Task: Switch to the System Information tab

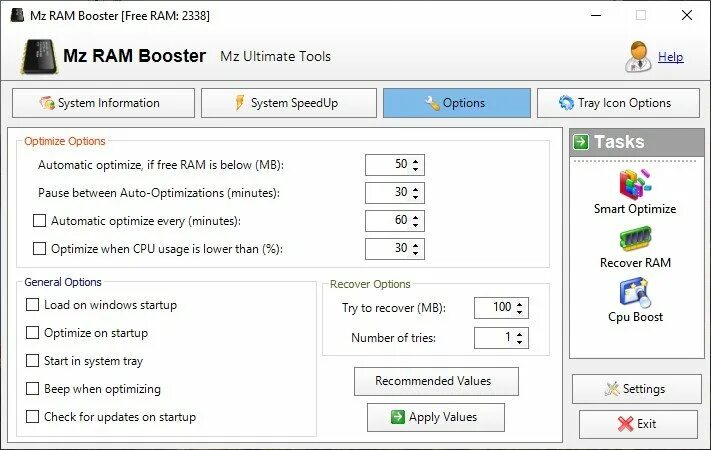Action: click(x=103, y=103)
